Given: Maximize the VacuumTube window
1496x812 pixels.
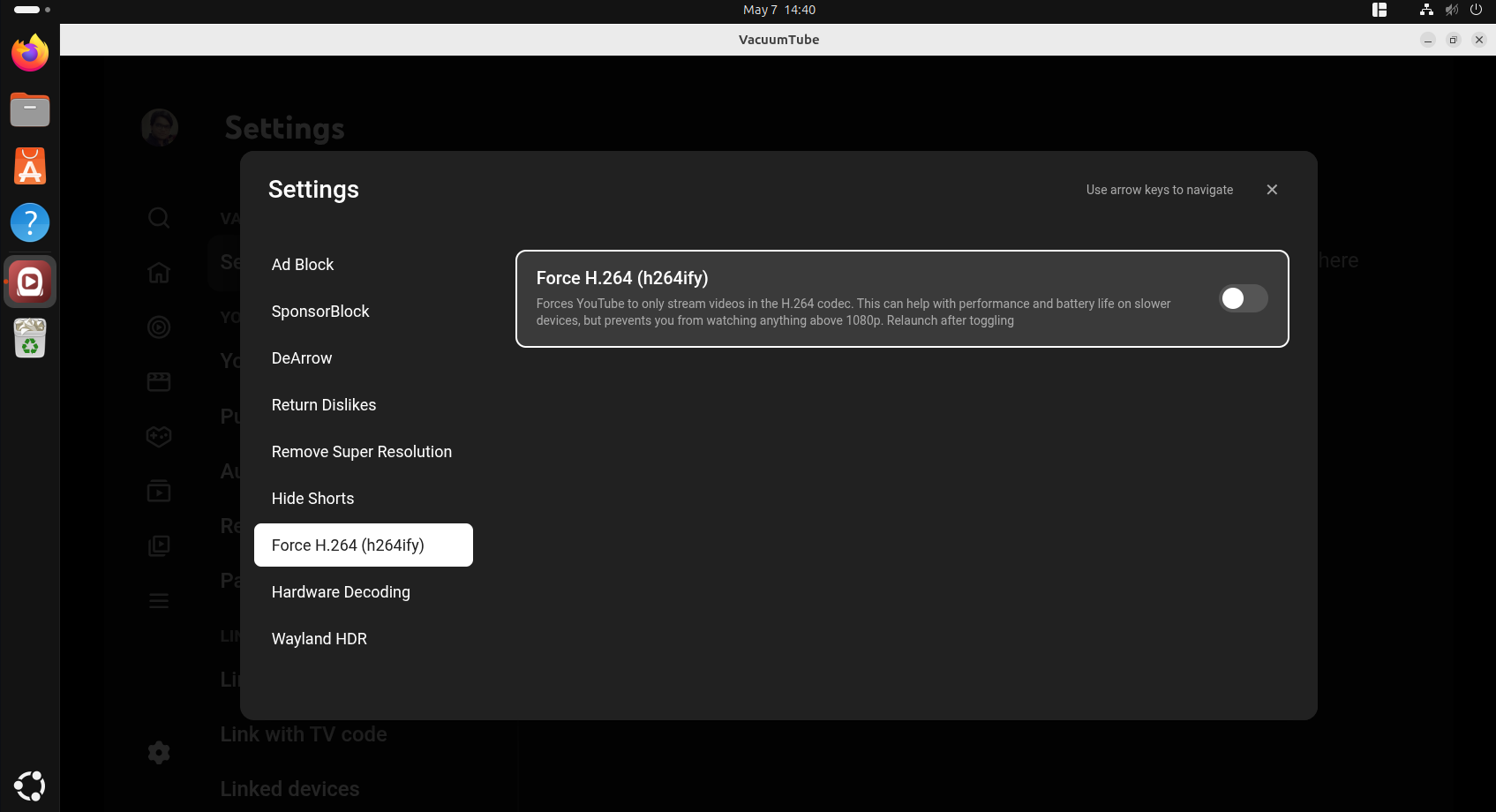Looking at the screenshot, I should tap(1454, 40).
